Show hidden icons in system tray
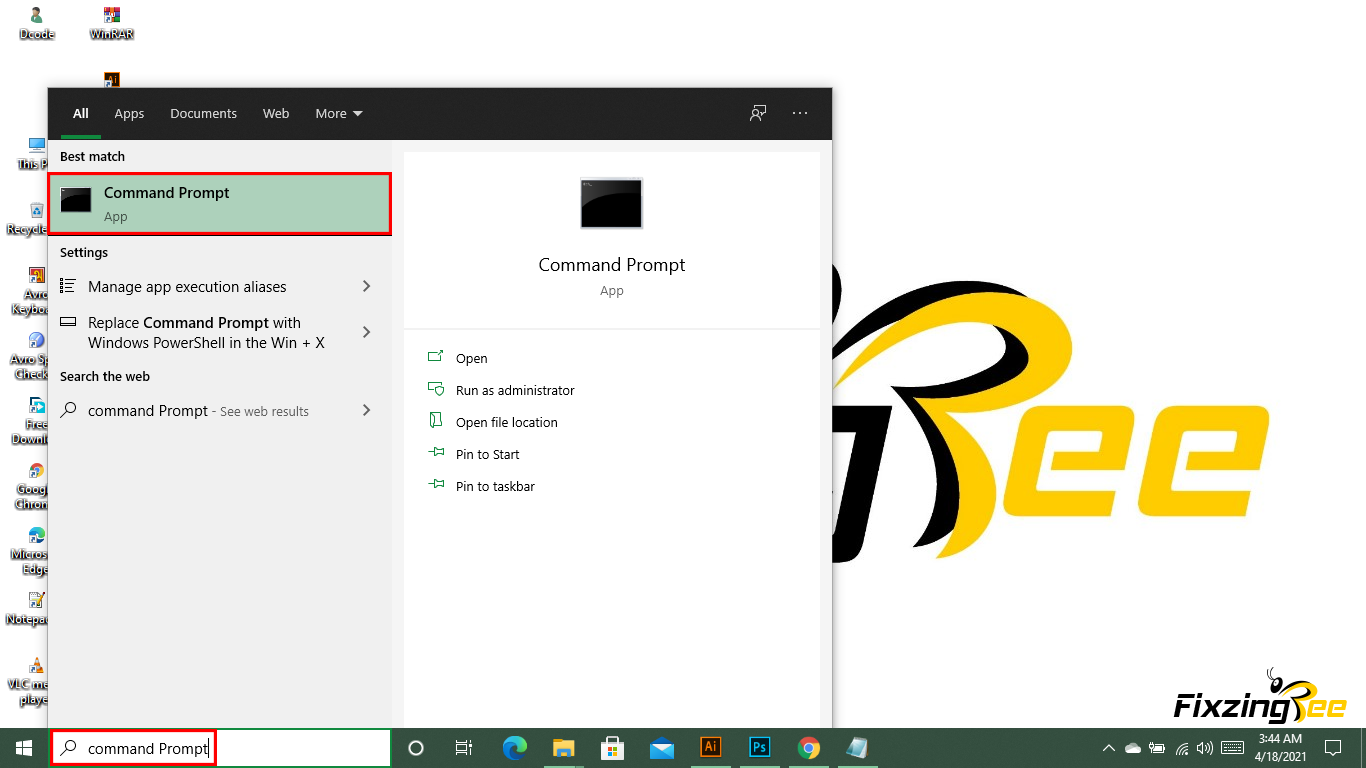1366x768 pixels. coord(1108,748)
